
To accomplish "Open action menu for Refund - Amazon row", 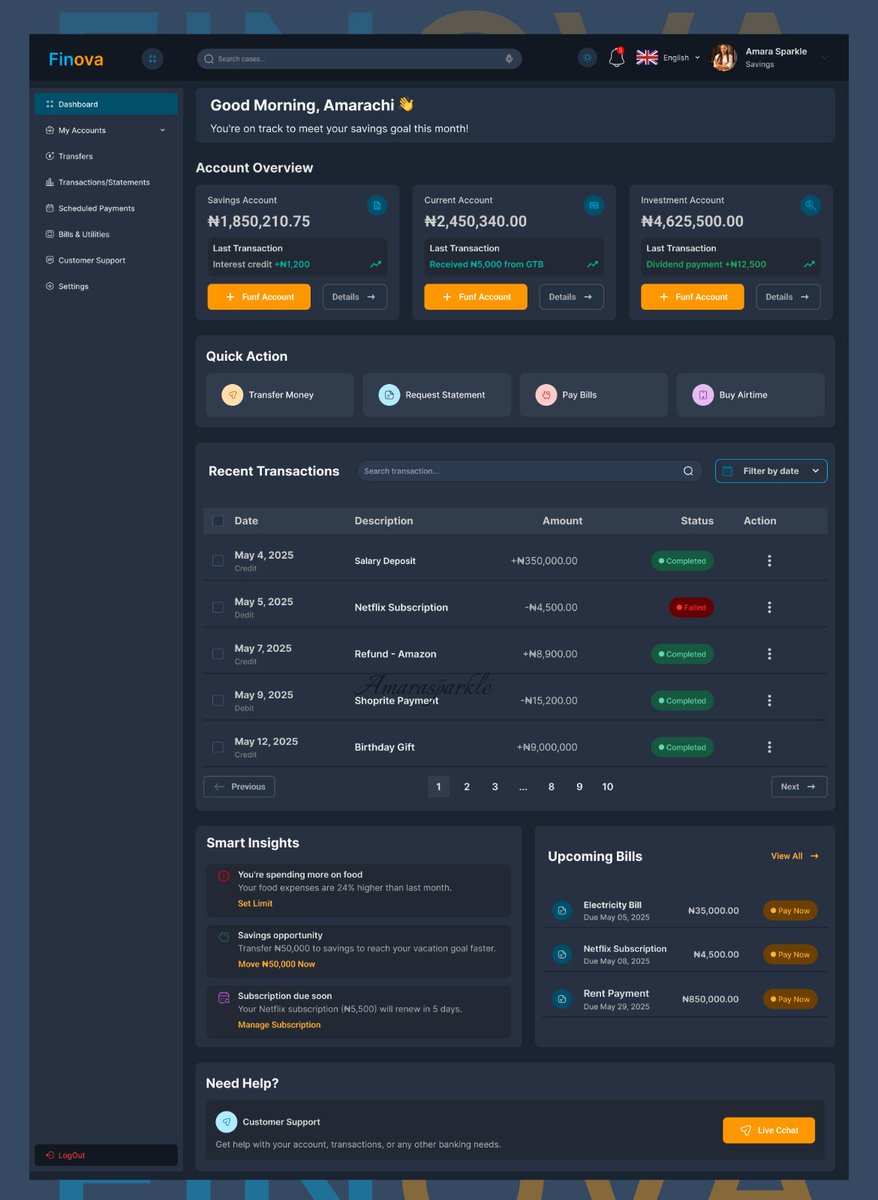I will (769, 654).
